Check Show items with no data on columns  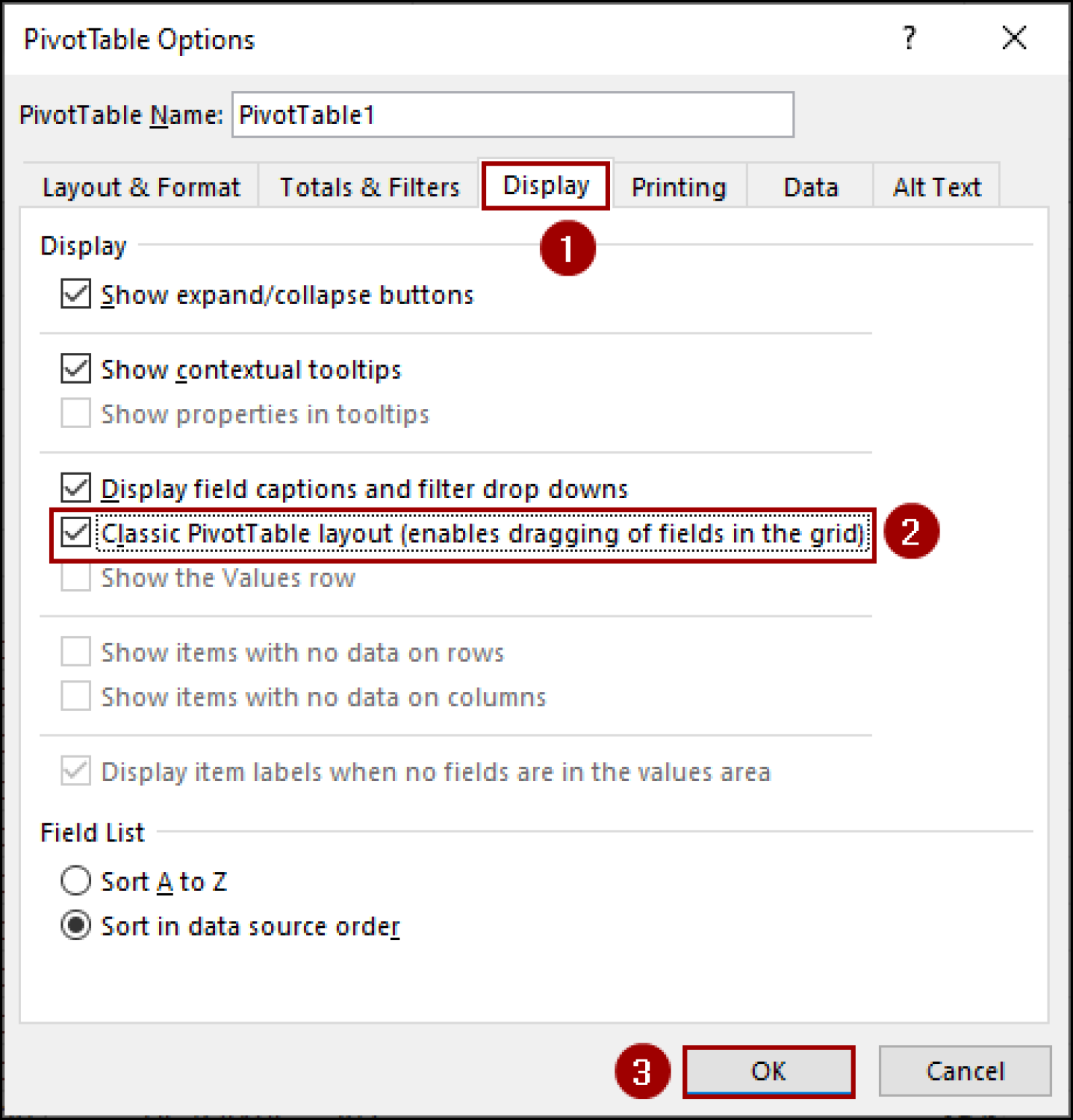coord(74,696)
